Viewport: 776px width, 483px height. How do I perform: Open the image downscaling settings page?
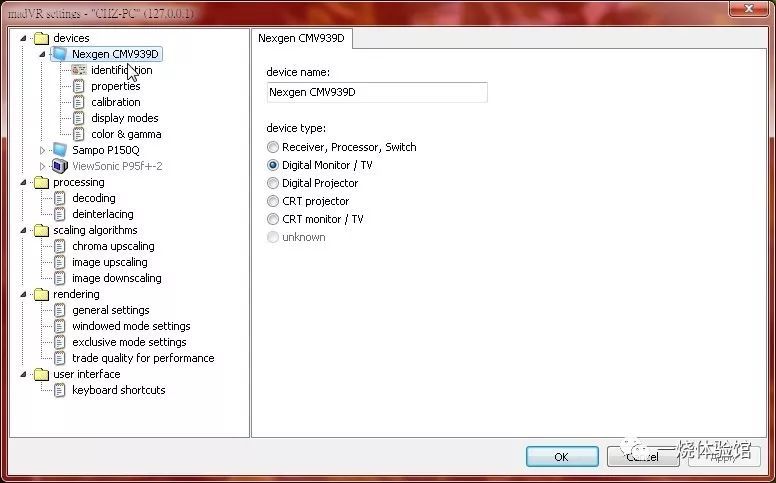pos(117,278)
